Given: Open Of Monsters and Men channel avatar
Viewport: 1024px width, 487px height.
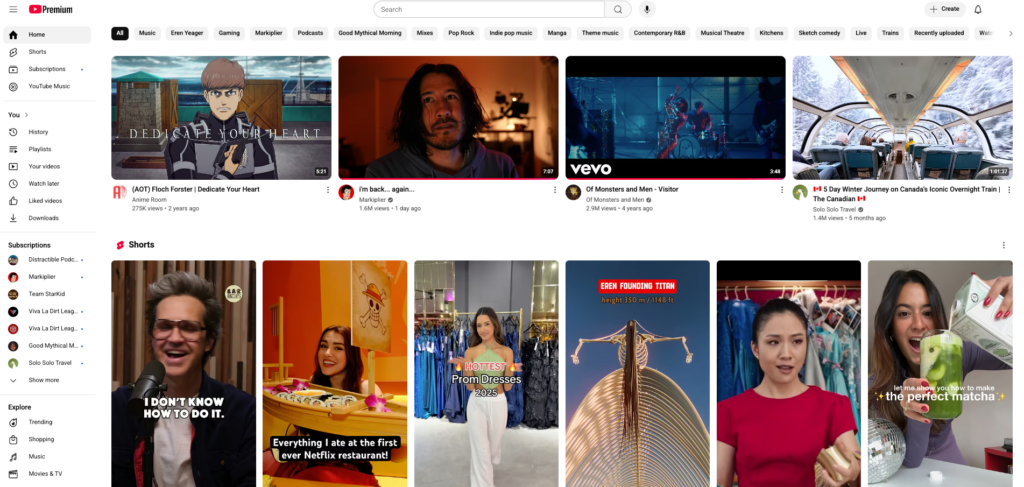Looking at the screenshot, I should click(x=573, y=193).
